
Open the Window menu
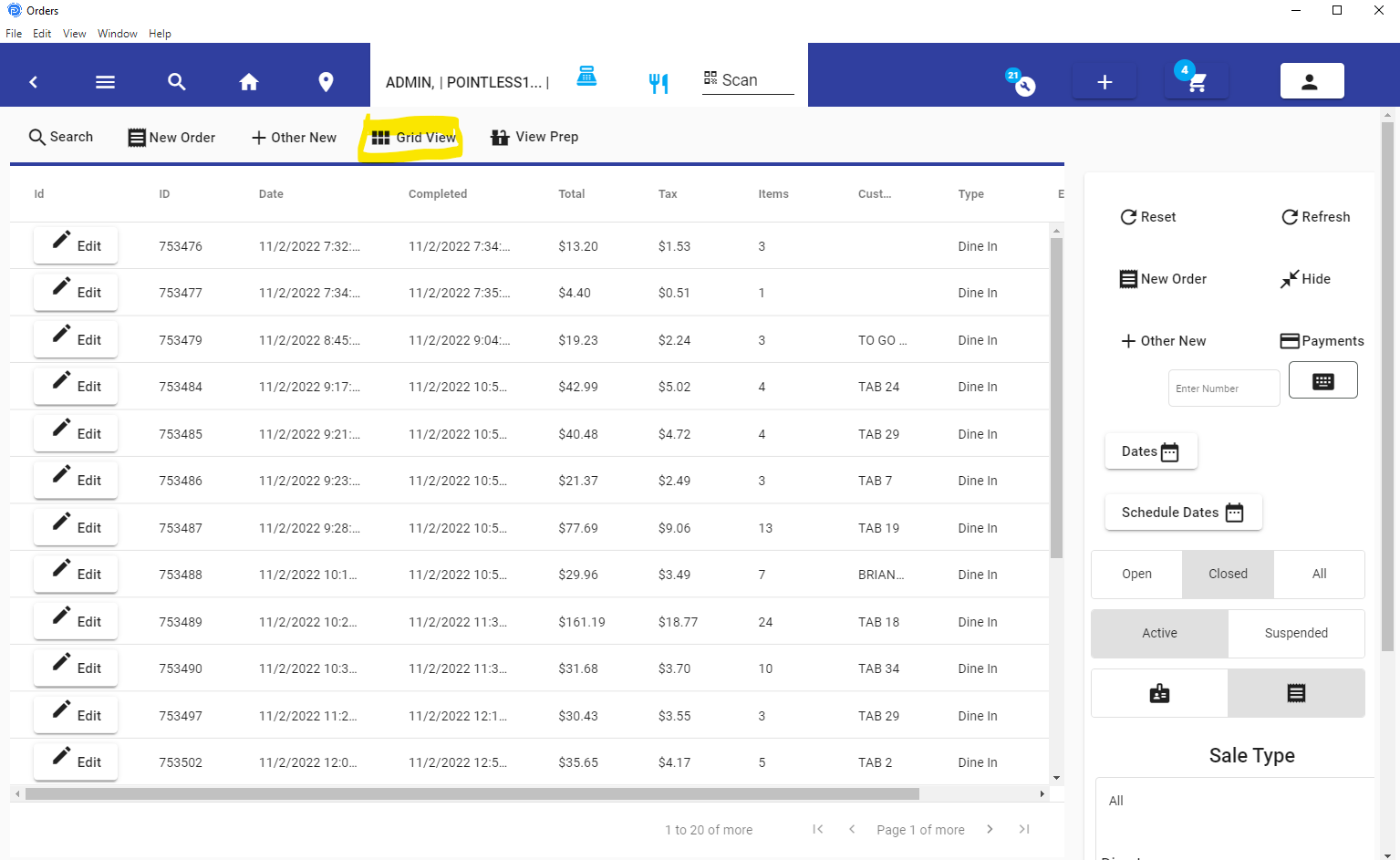coord(118,34)
